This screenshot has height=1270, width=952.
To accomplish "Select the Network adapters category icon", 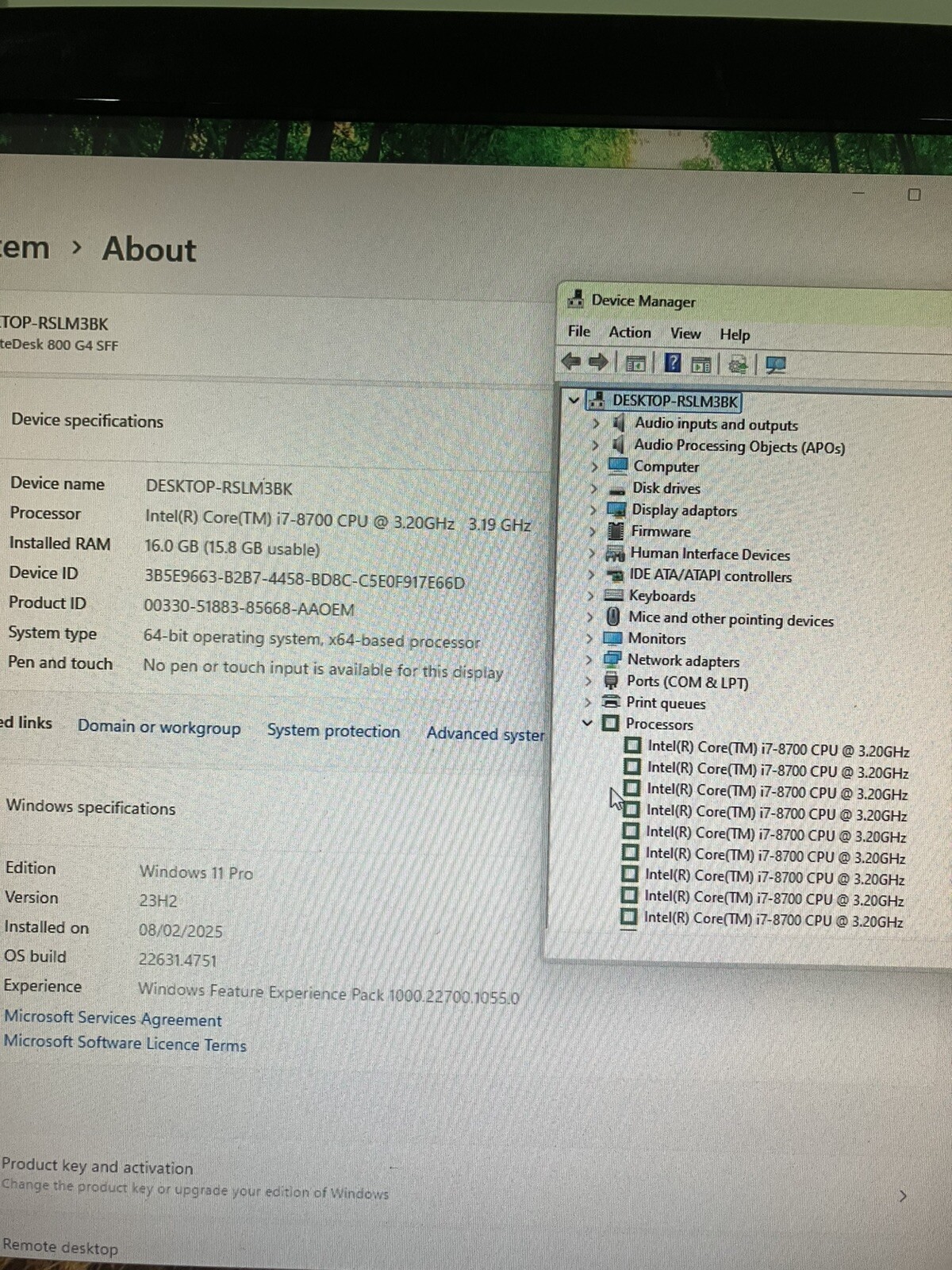I will coord(612,659).
